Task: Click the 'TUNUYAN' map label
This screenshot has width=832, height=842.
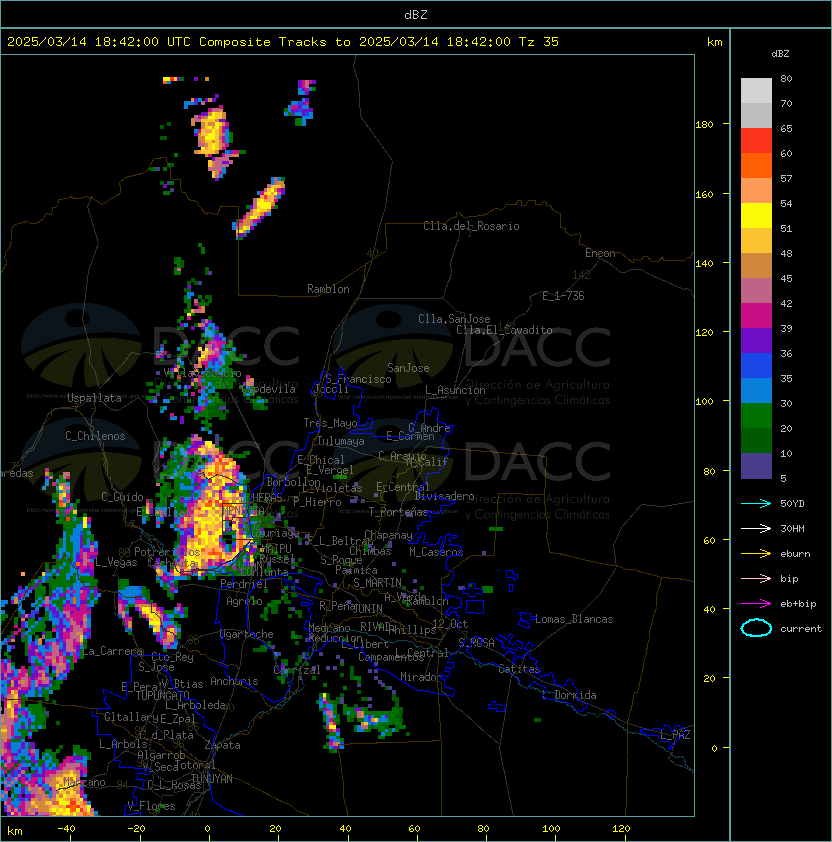Action: coord(212,779)
